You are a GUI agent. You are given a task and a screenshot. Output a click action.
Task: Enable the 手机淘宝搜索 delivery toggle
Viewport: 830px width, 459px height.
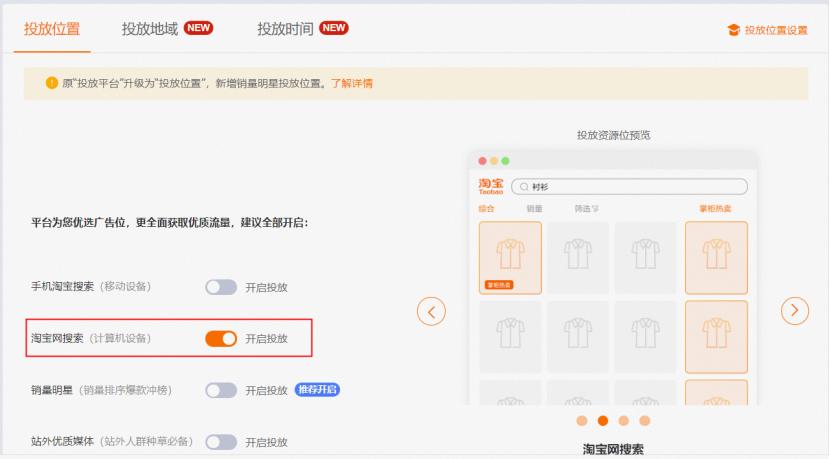221,287
